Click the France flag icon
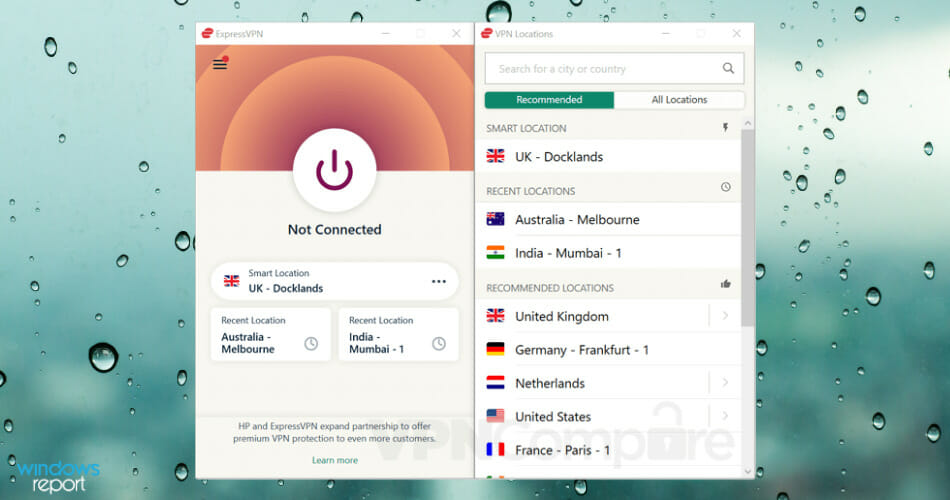Screen dimensions: 950x500 click(x=495, y=449)
